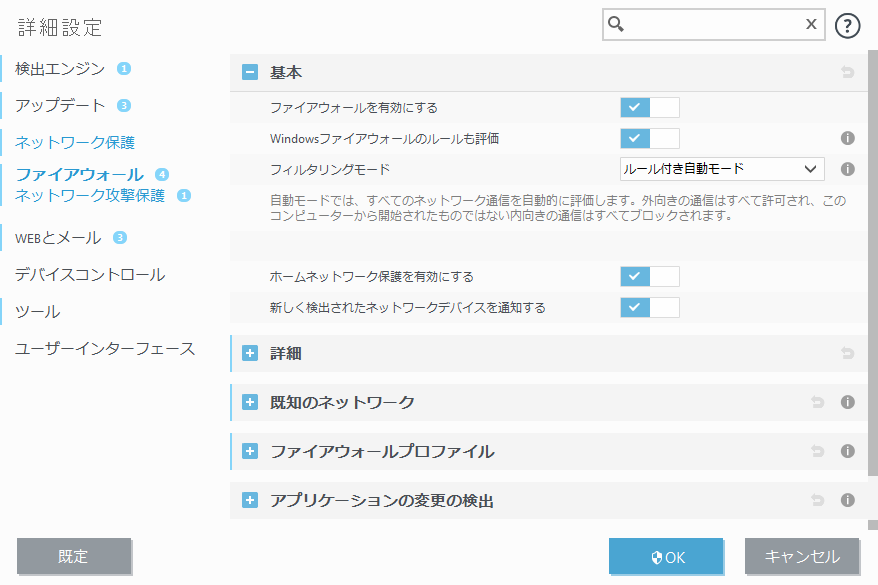Click the vertical scrollbar on the right

(x=872, y=280)
